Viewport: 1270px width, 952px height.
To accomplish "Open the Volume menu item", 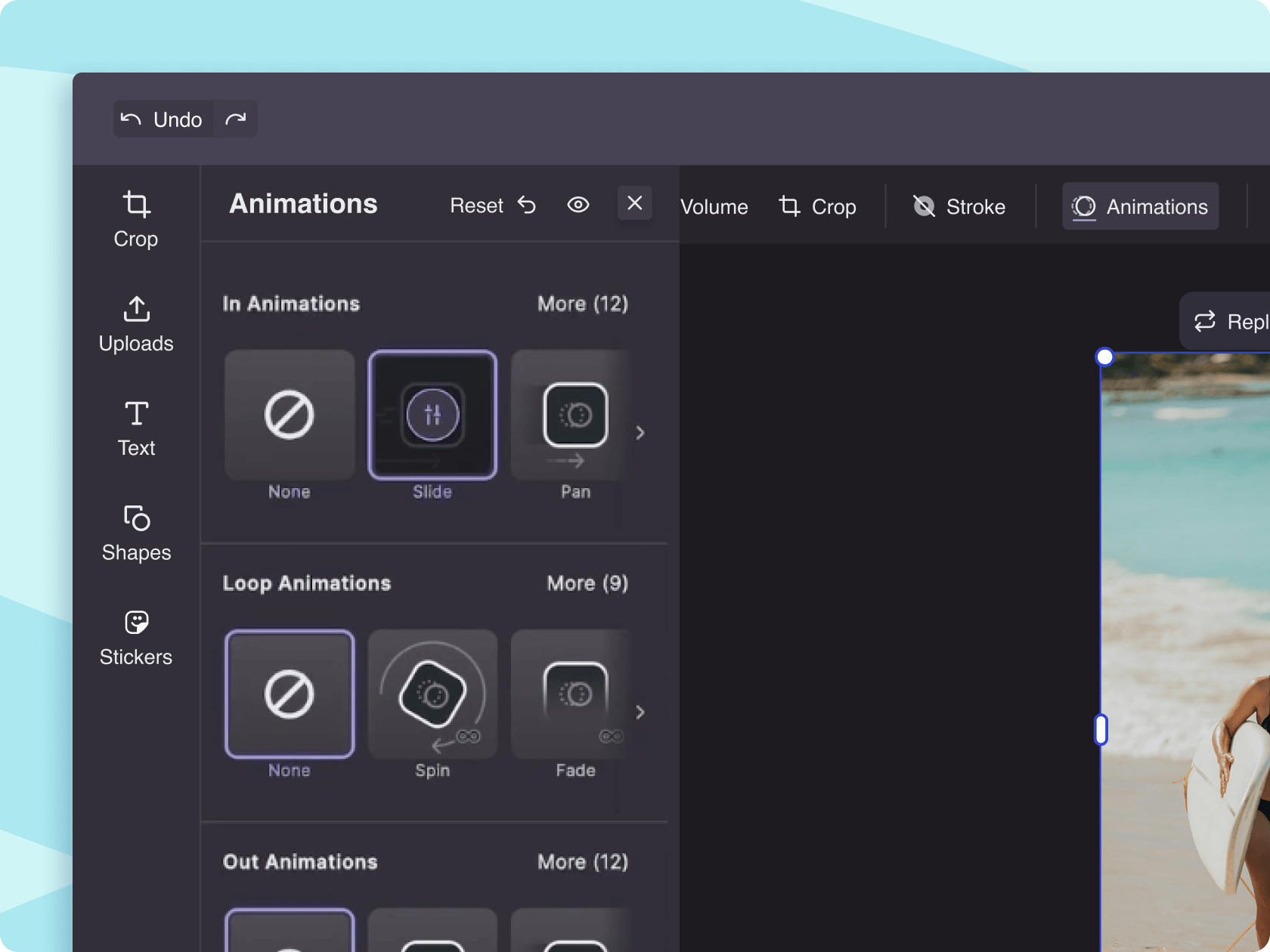I will pos(713,206).
